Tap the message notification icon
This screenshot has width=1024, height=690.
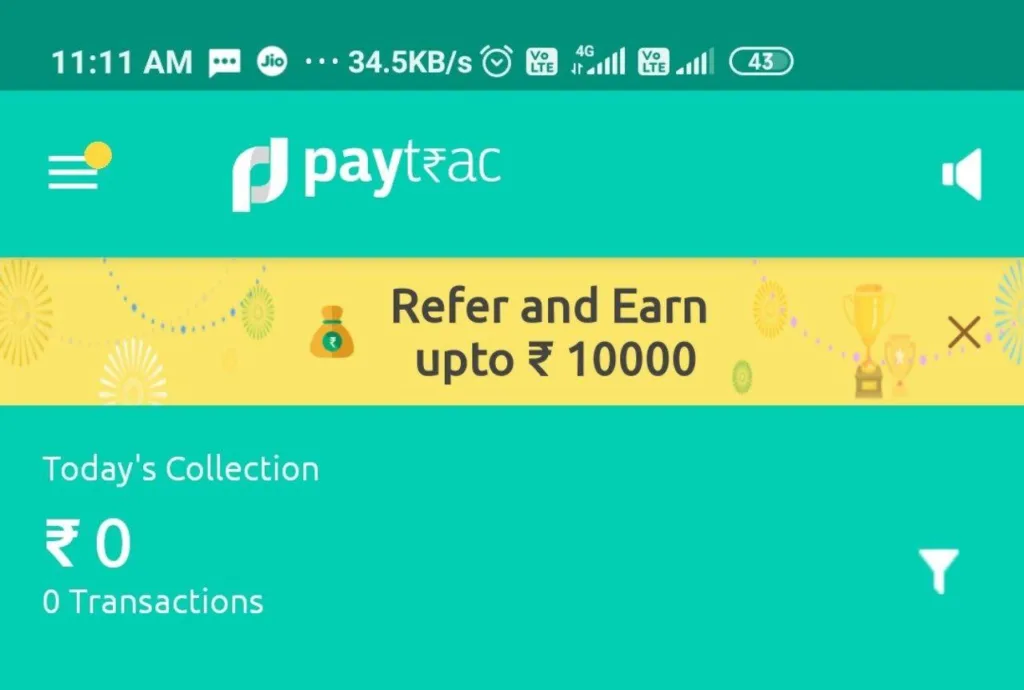point(225,63)
